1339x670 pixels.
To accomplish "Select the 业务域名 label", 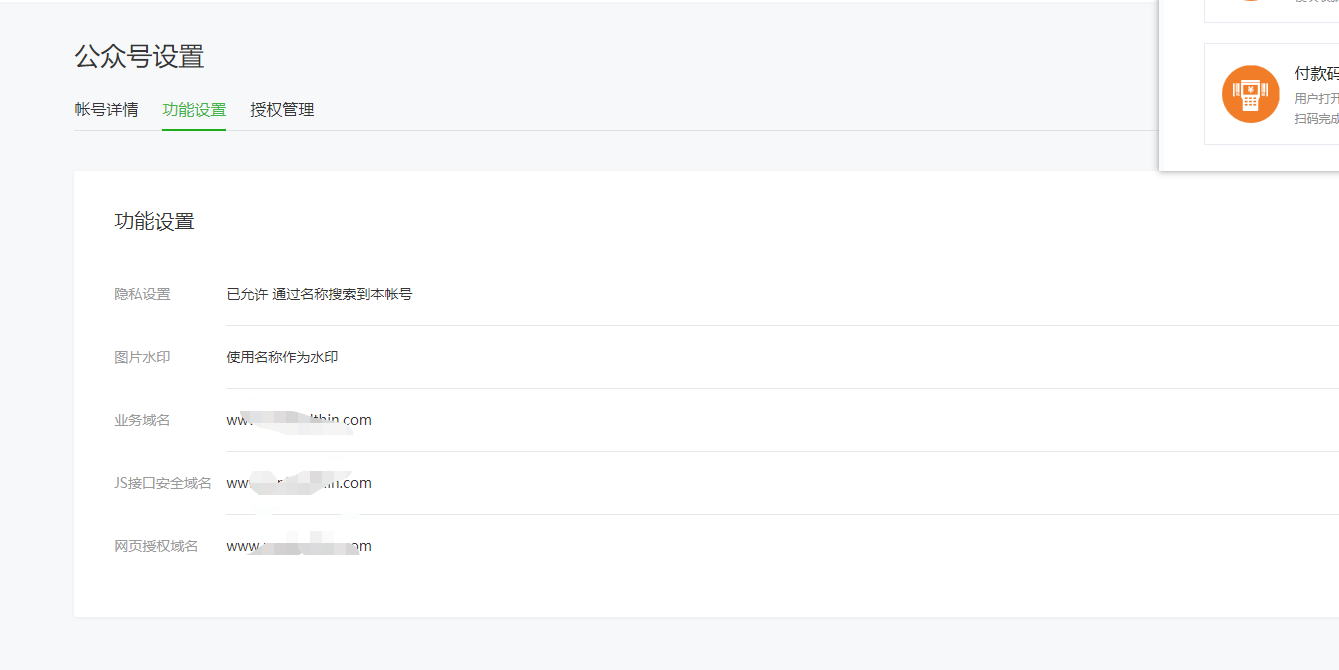I will click(x=142, y=420).
